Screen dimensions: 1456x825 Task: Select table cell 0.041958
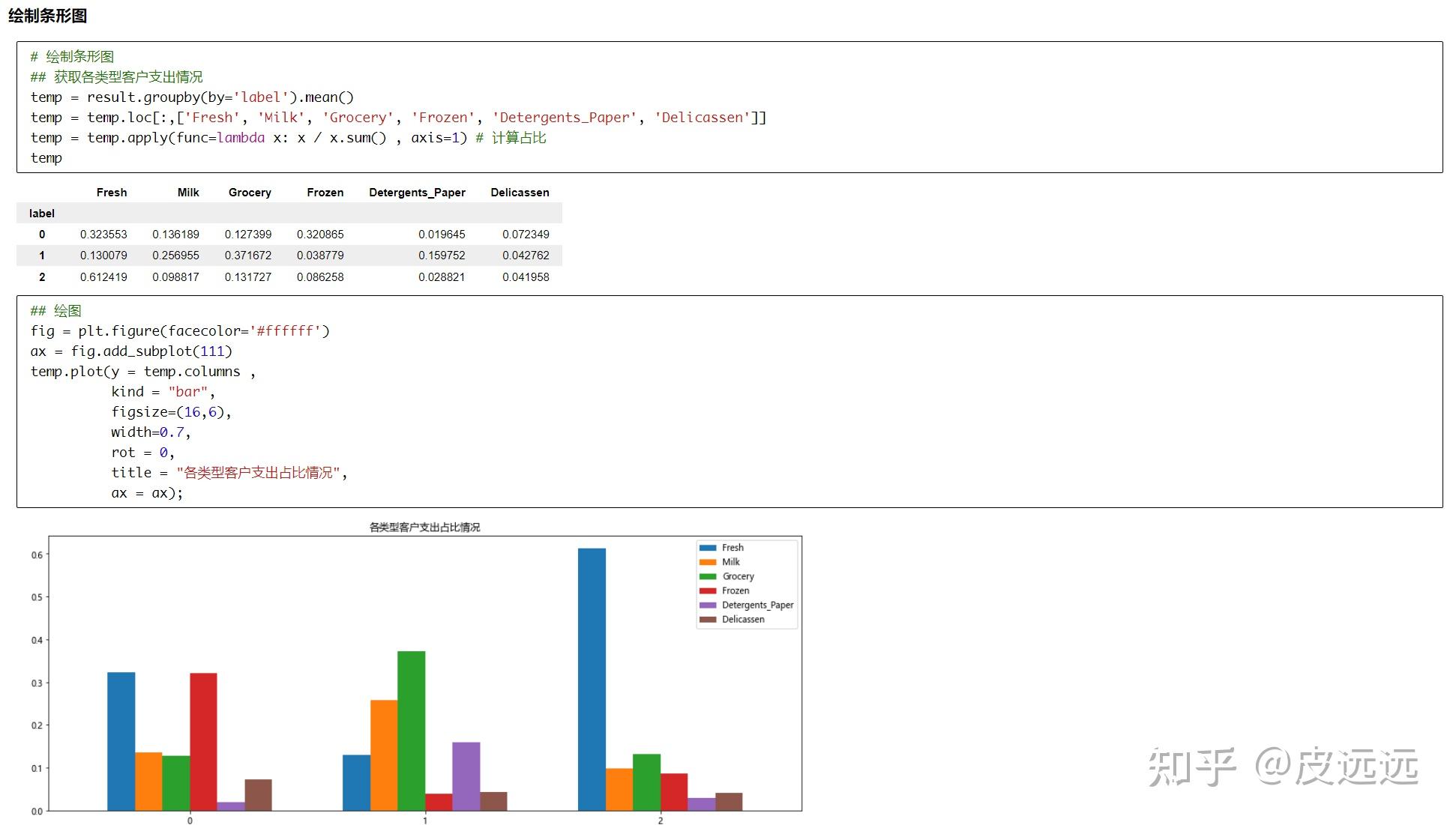pos(526,277)
